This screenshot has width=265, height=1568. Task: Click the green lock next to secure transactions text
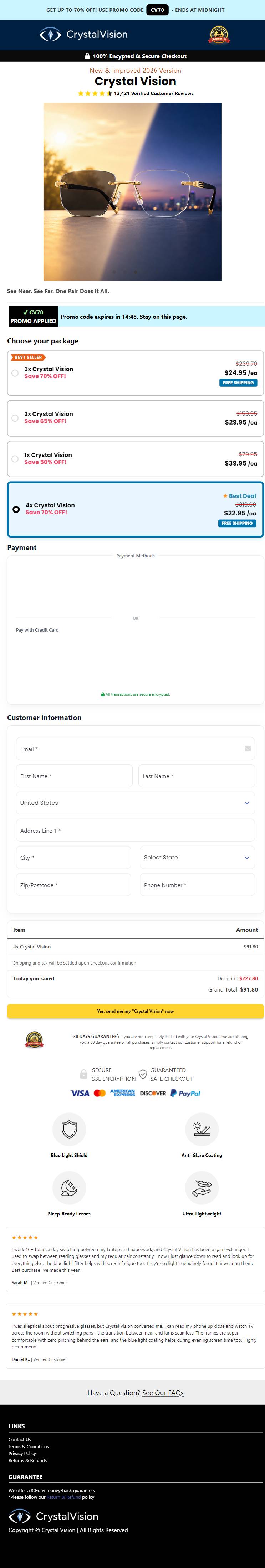pos(102,694)
